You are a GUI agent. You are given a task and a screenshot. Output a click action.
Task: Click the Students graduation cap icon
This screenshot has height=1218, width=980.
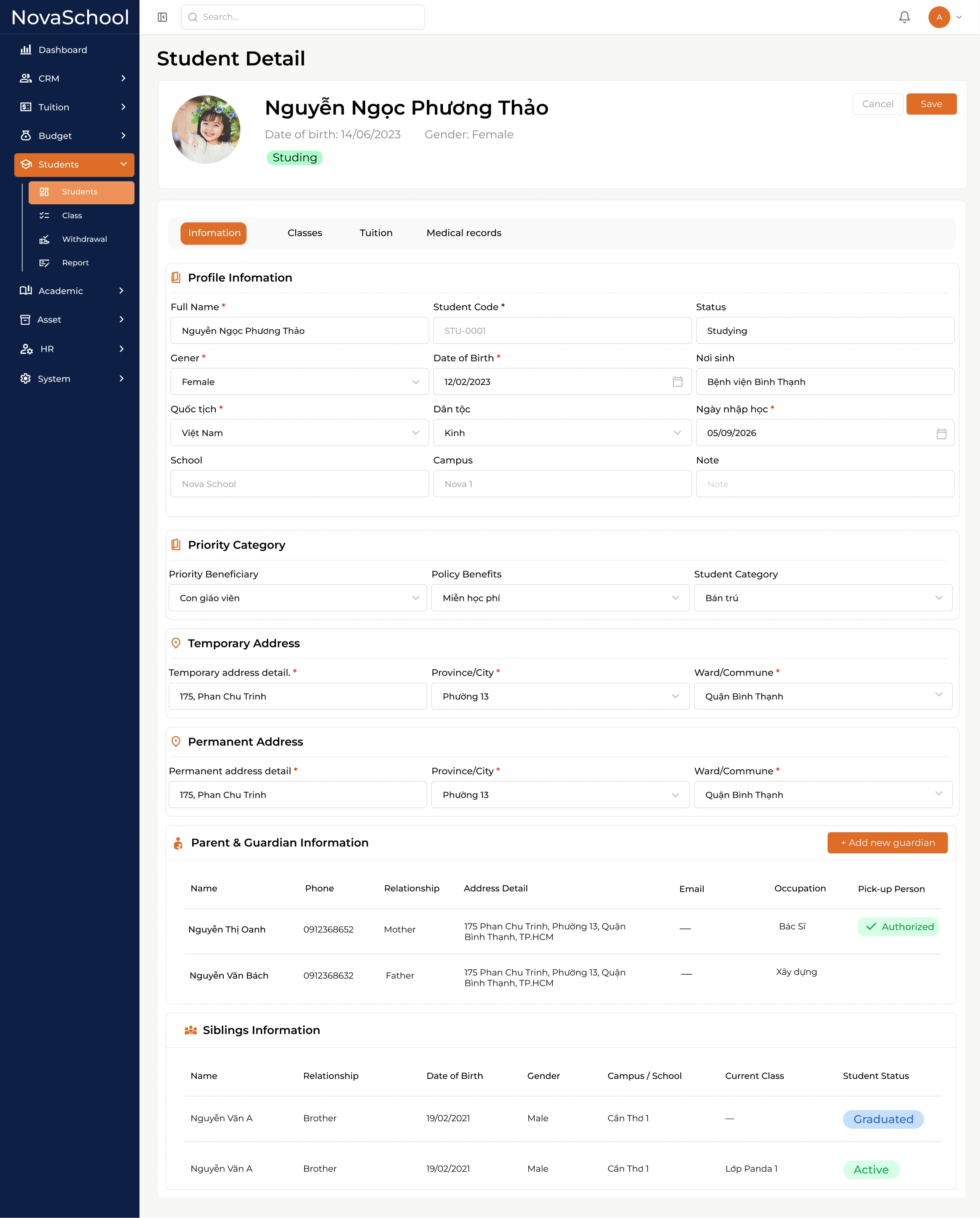(26, 164)
